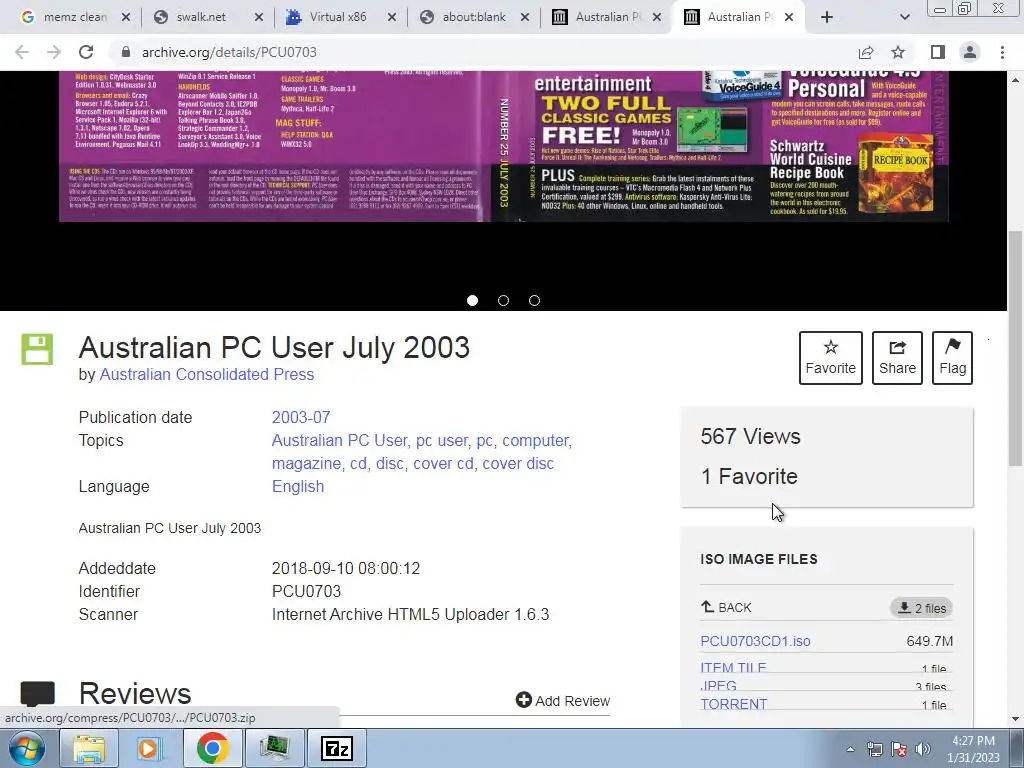Close the about:blank tab

tap(525, 17)
